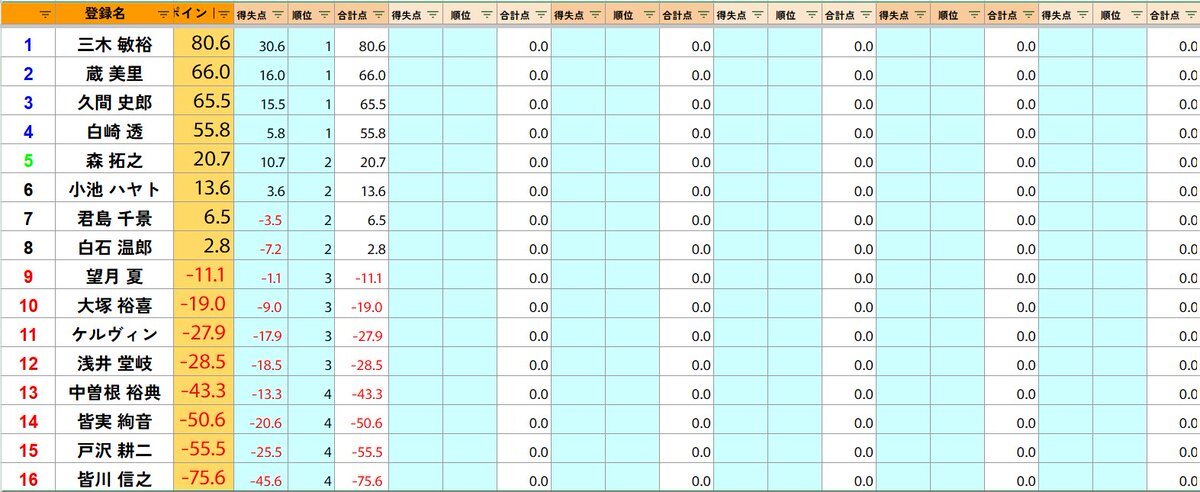Open 順位 filter next to ポイント columns
The width and height of the screenshot is (1200, 492).
tap(323, 14)
